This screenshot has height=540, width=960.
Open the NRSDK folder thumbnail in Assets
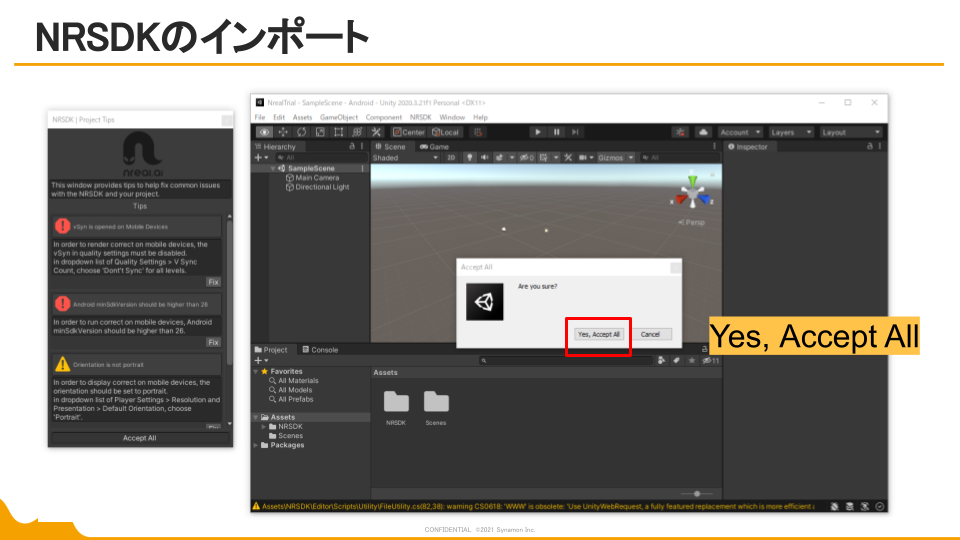pos(396,402)
